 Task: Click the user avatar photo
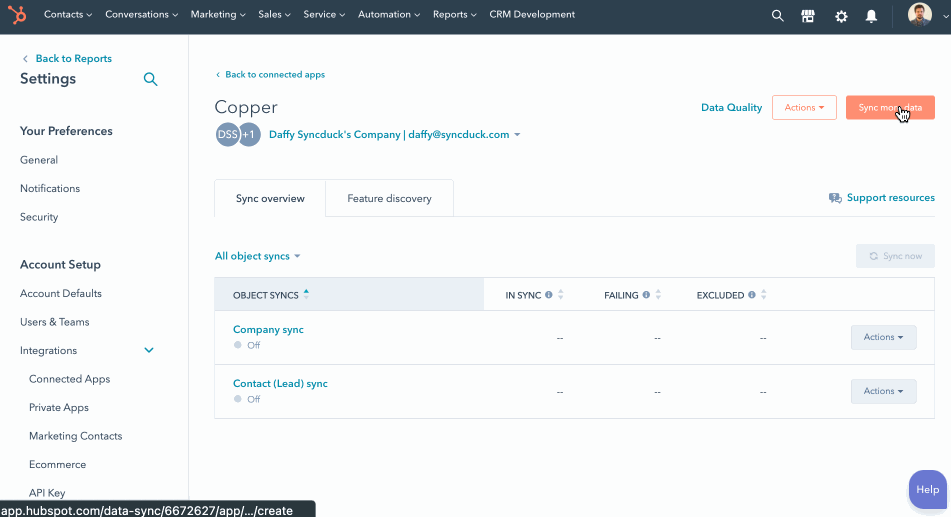919,14
